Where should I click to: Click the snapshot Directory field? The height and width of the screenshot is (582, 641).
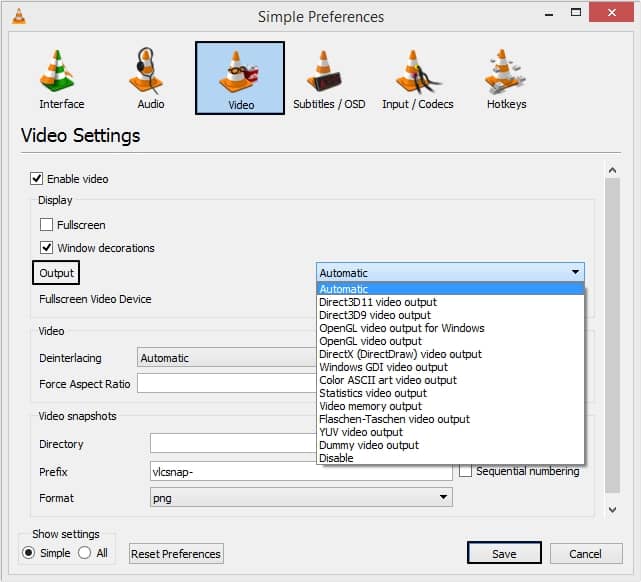[x=233, y=443]
